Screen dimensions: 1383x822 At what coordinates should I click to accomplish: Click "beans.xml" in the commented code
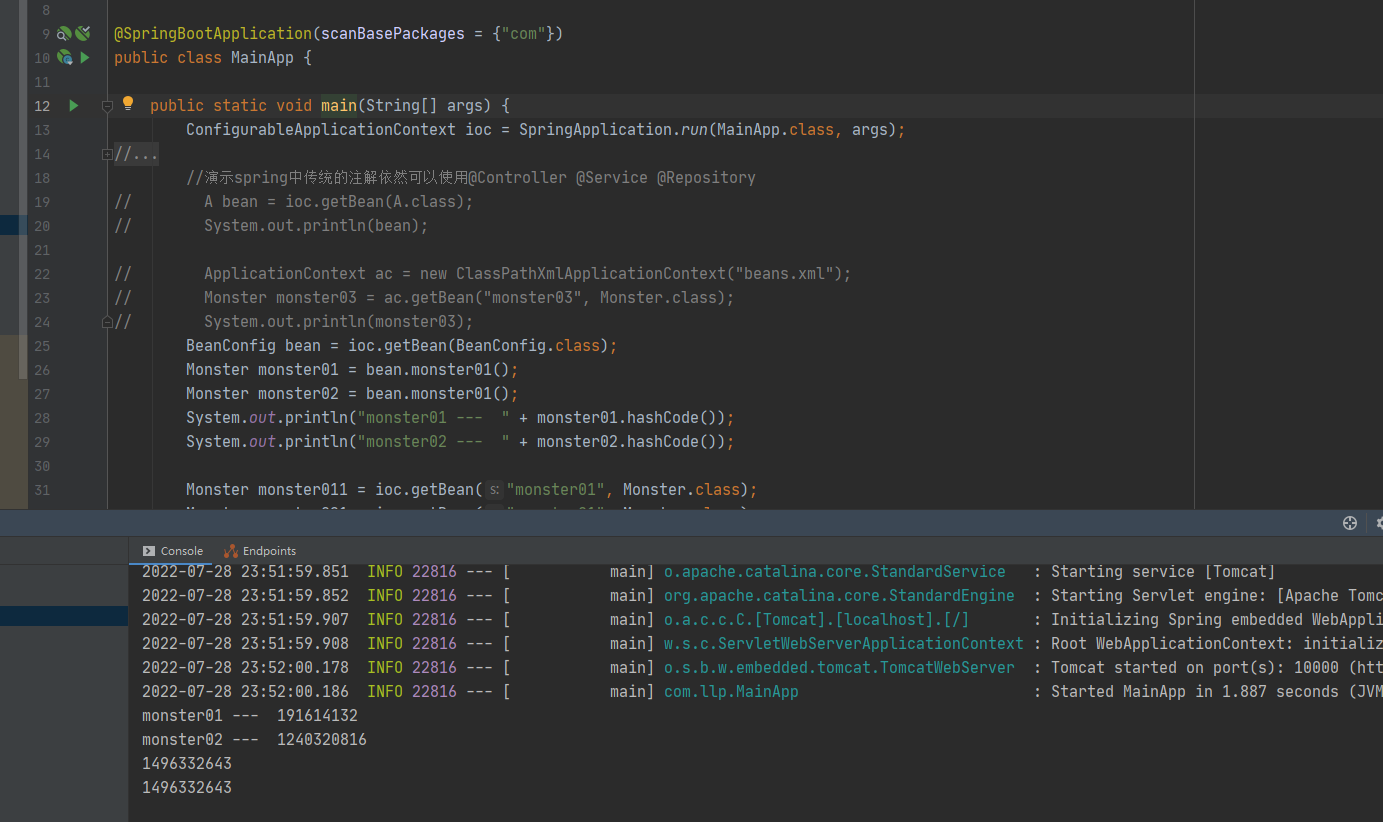coord(783,274)
